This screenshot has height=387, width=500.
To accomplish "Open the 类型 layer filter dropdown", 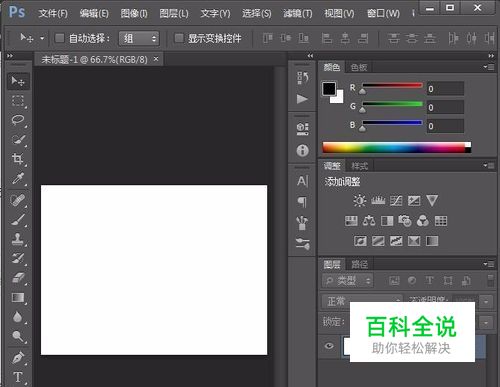I will pos(348,281).
